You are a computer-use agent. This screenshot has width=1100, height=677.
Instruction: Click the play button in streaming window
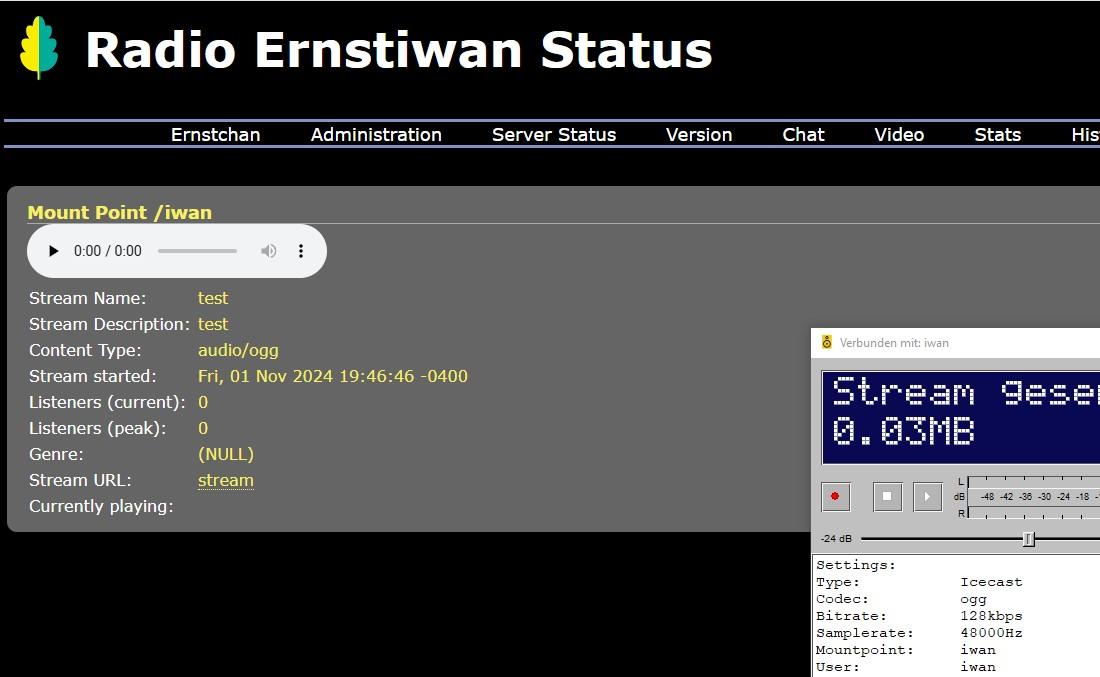click(927, 497)
